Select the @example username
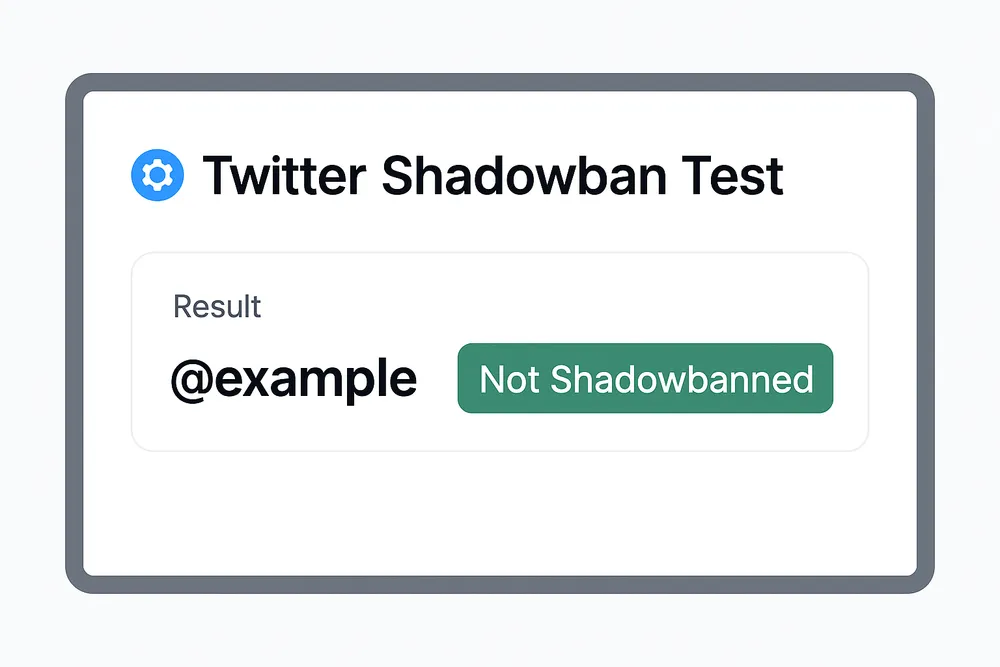This screenshot has width=1000, height=667. (x=294, y=380)
